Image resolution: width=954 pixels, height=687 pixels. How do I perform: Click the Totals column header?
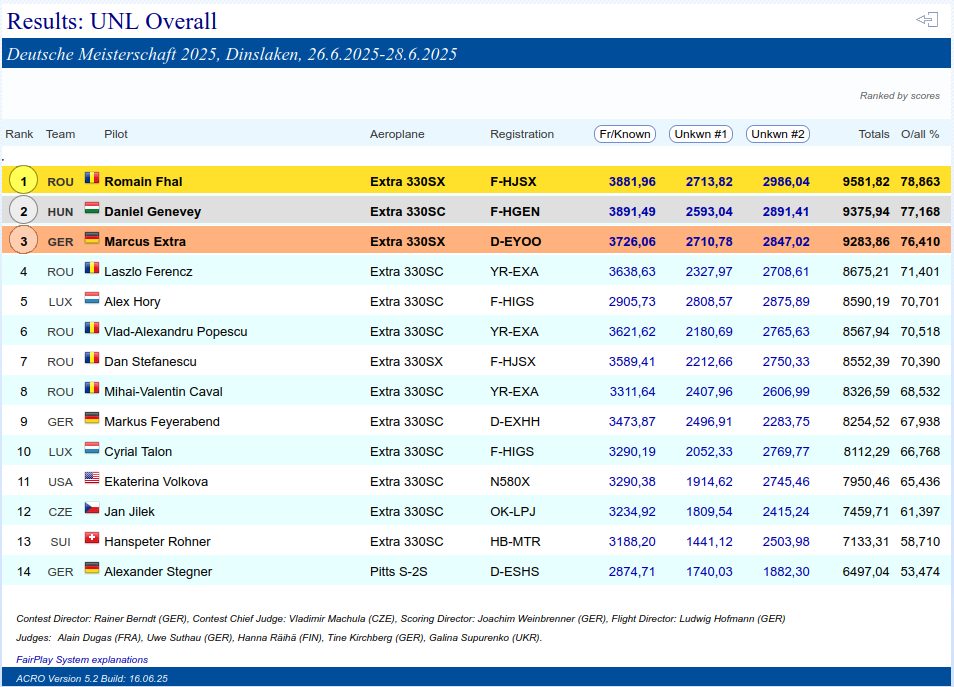tap(874, 134)
